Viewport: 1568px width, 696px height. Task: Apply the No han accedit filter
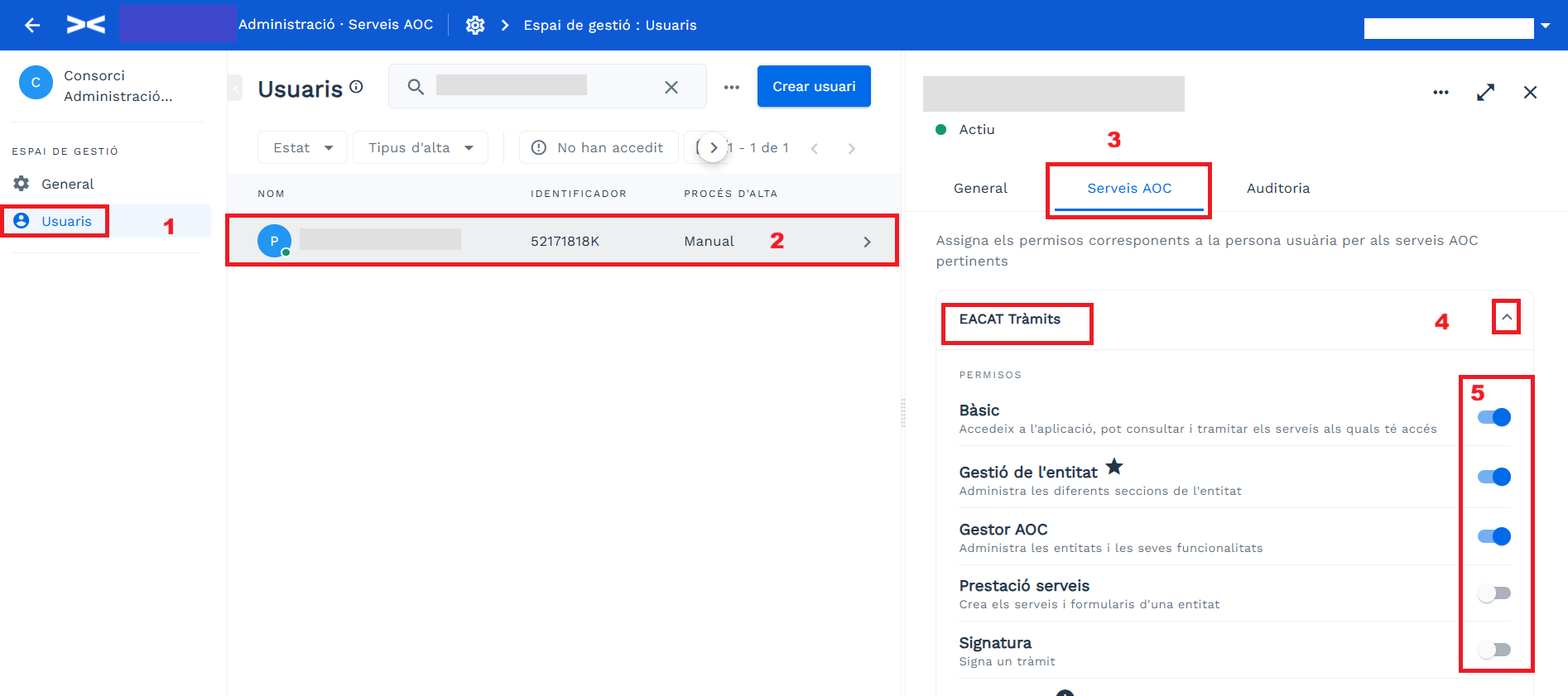(599, 147)
